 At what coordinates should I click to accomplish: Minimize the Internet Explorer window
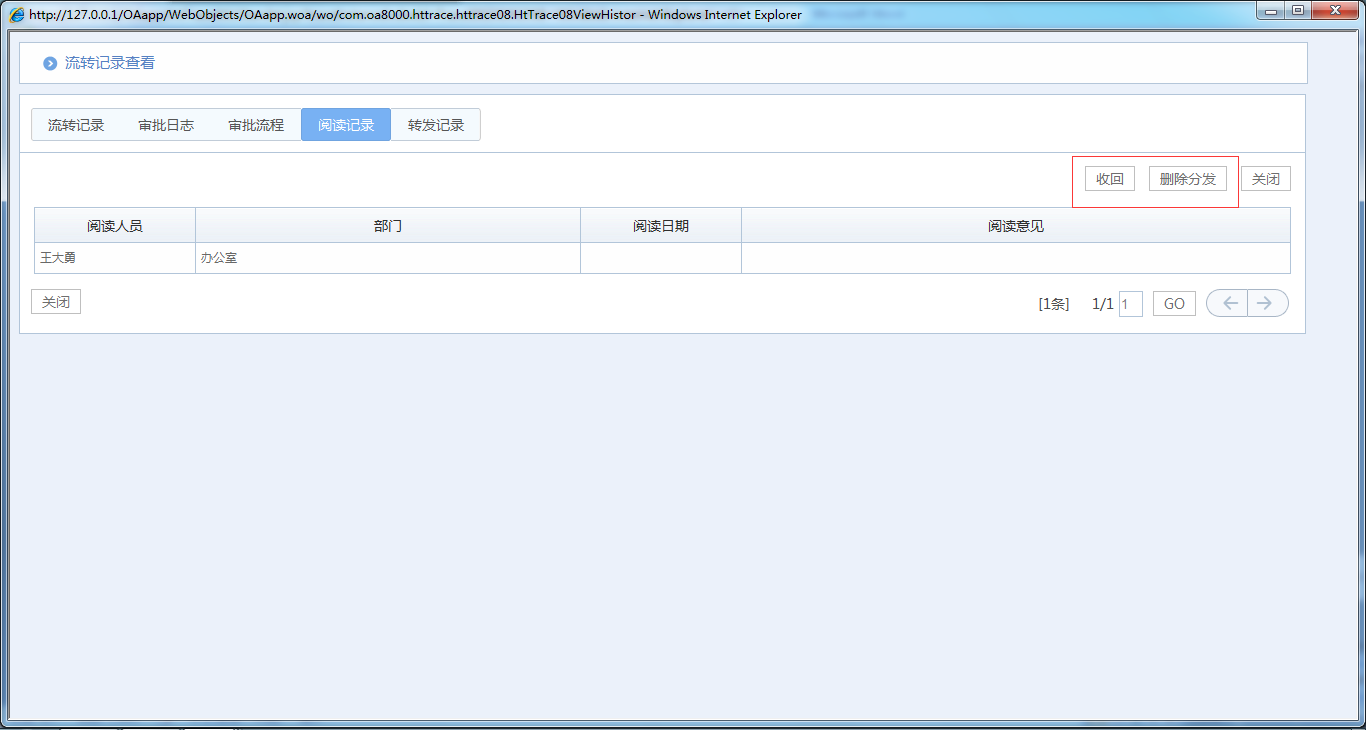coord(1270,11)
